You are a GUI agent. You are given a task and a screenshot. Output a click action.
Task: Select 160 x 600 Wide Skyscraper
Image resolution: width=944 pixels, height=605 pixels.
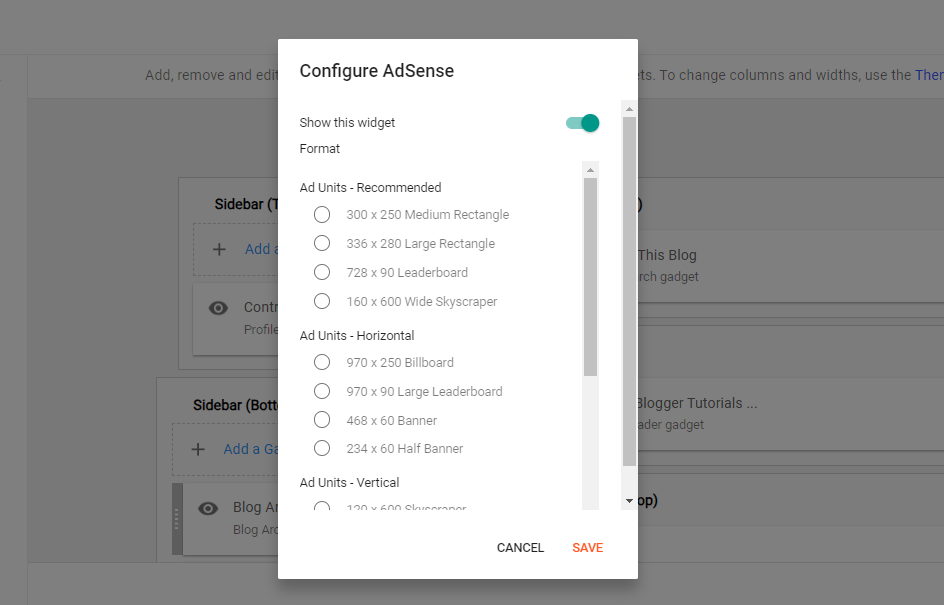tap(321, 301)
